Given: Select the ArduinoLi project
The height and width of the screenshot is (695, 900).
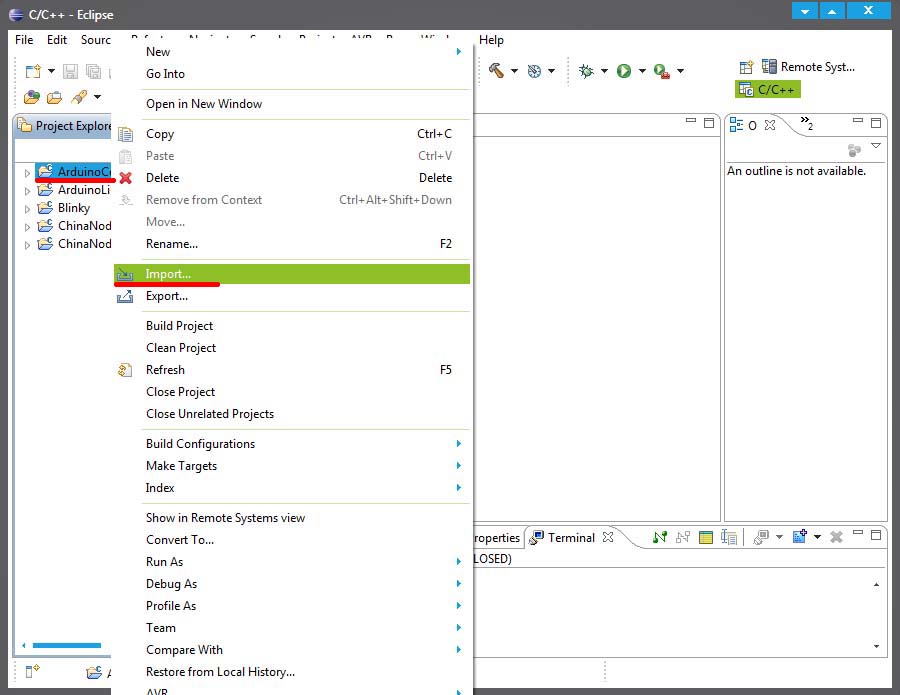Looking at the screenshot, I should coord(73,190).
